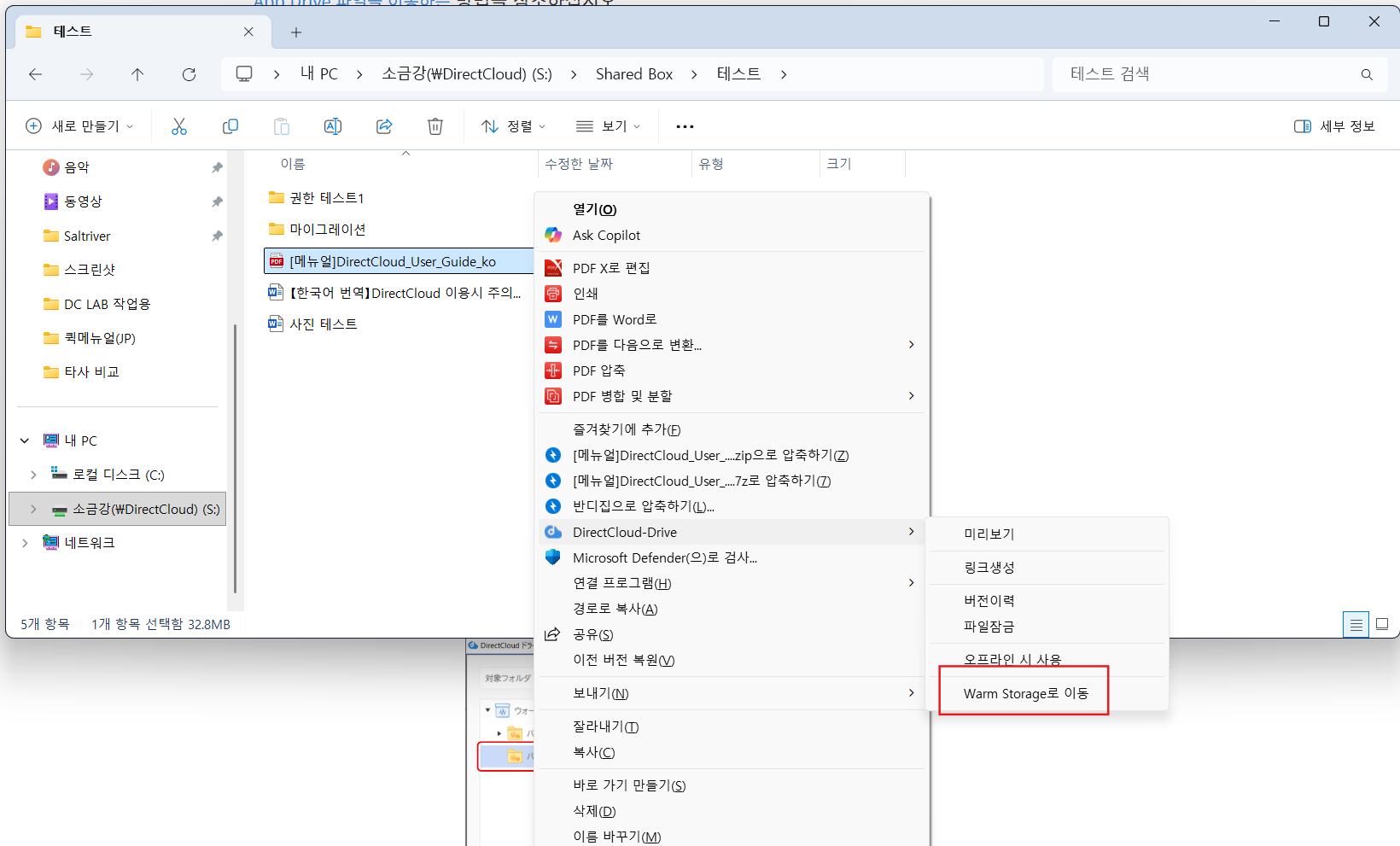
Task: Open the 보기 view dropdown
Action: coord(608,126)
